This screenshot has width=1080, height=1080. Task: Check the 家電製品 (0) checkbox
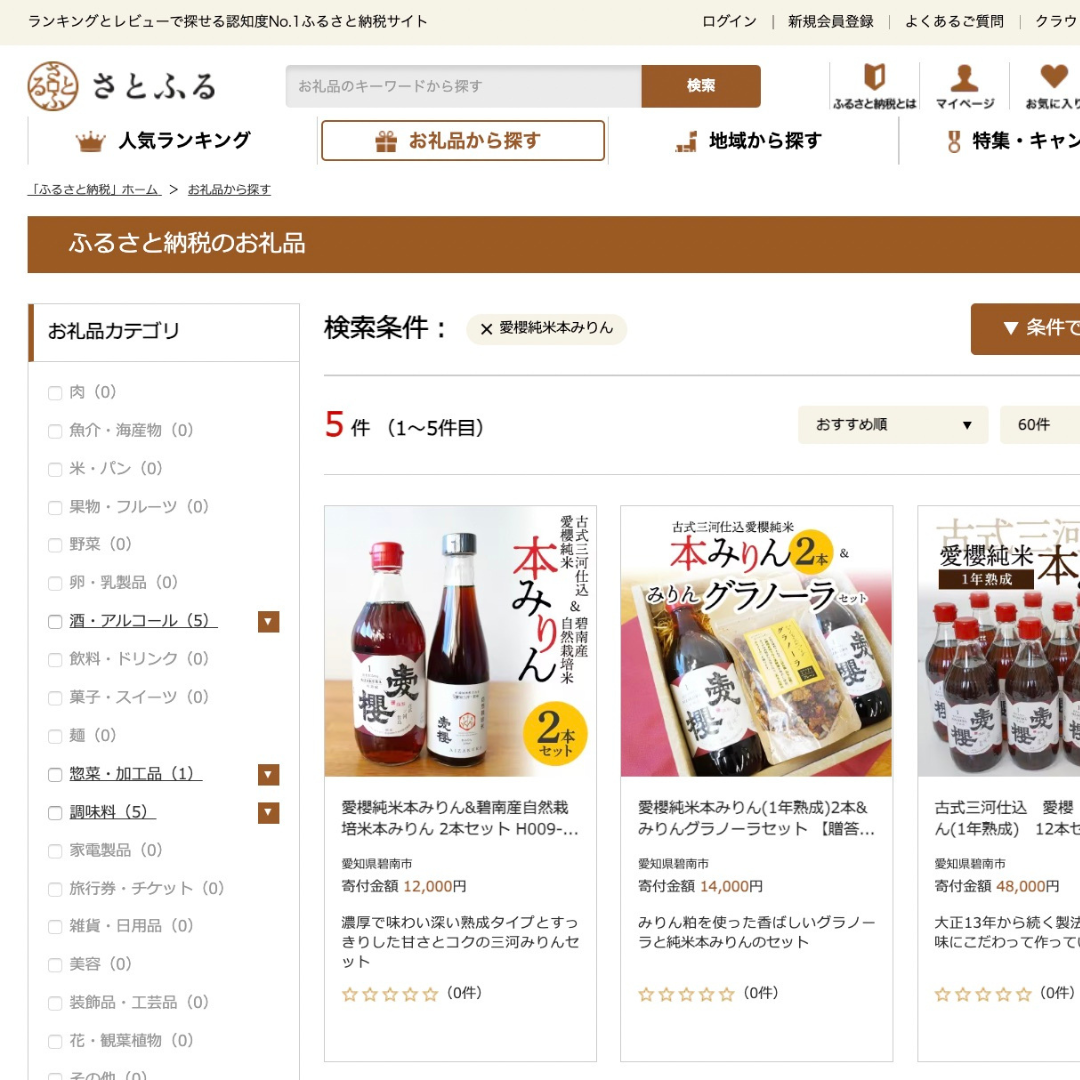click(55, 851)
